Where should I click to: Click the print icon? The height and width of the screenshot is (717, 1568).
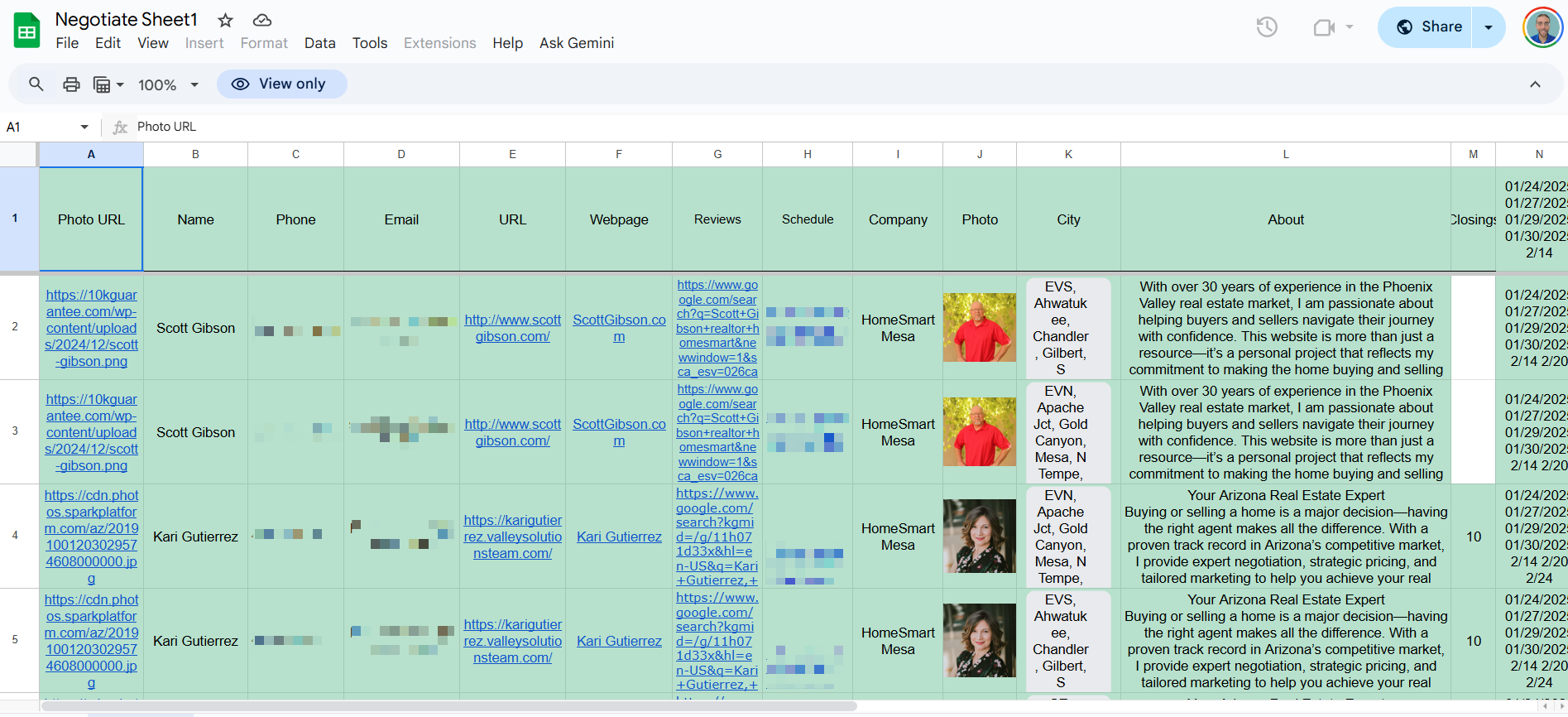(x=72, y=84)
